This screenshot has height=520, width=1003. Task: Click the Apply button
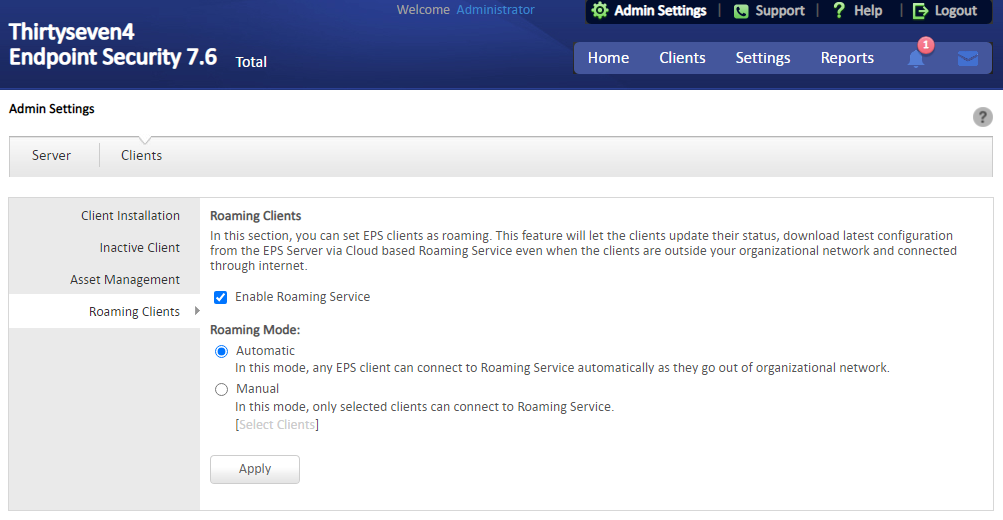[x=255, y=469]
